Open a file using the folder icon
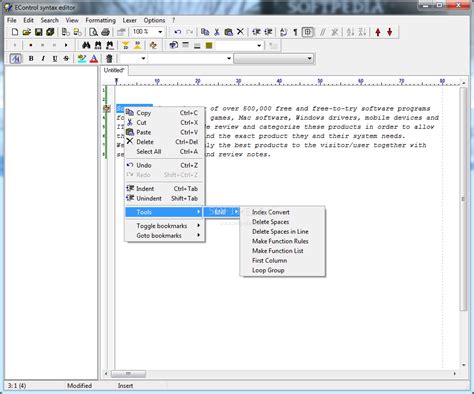474x394 pixels. click(x=27, y=32)
